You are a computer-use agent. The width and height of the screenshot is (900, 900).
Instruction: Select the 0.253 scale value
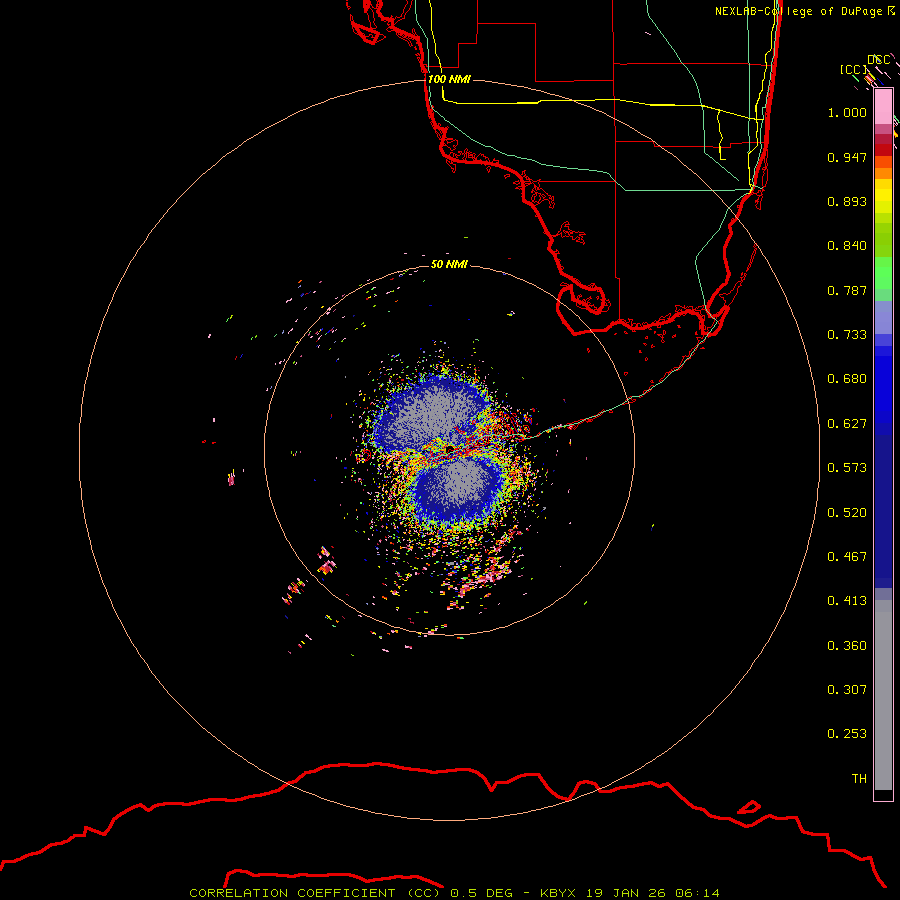tap(847, 734)
